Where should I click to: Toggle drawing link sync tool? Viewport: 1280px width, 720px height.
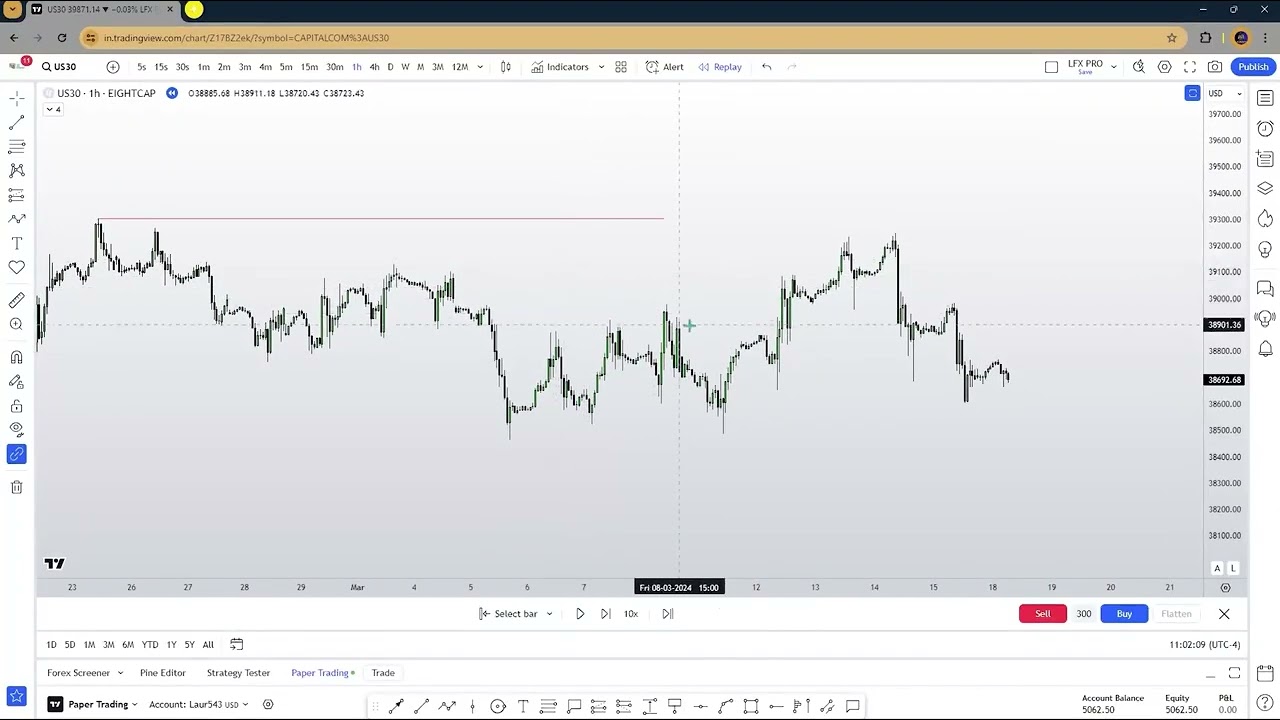(16, 455)
